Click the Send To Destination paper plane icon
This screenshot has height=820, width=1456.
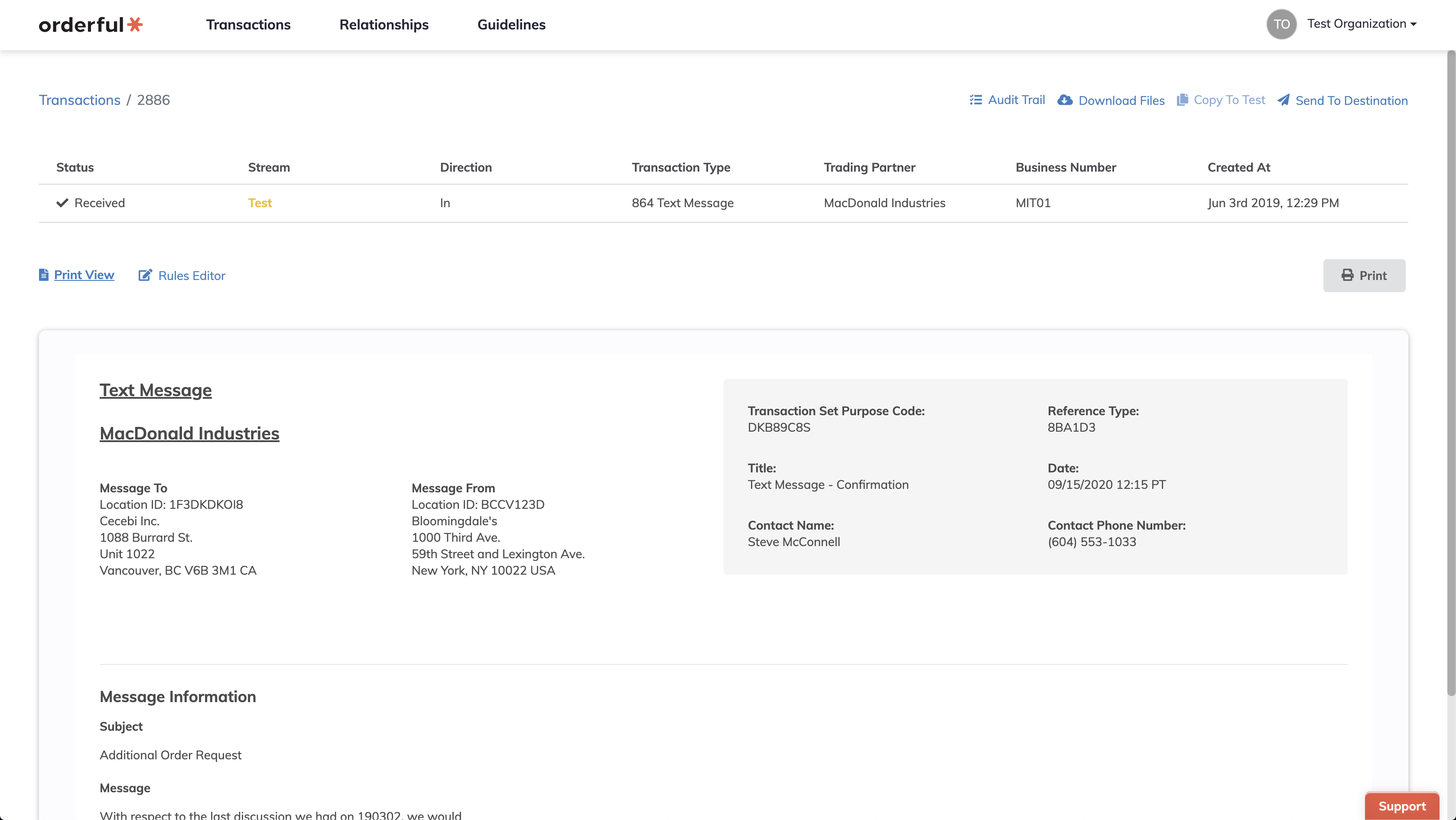point(1283,100)
